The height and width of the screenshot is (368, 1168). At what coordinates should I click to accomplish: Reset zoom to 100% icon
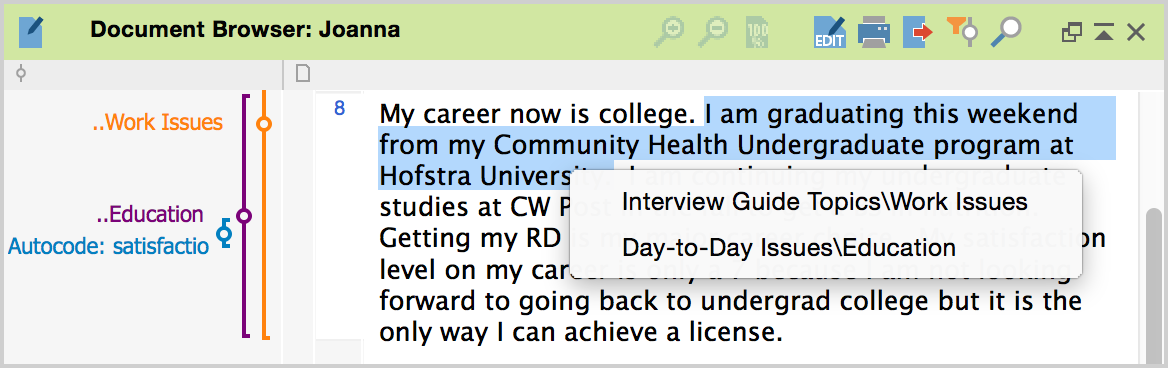758,31
